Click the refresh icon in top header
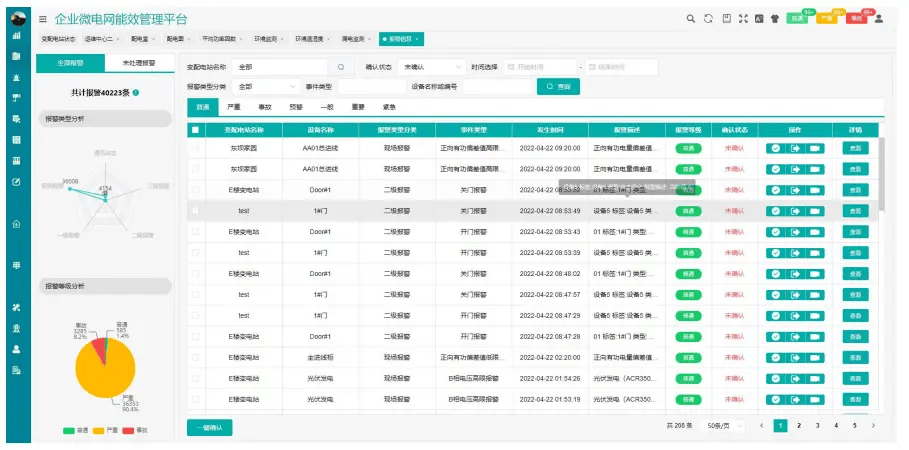909x450 pixels. click(708, 18)
